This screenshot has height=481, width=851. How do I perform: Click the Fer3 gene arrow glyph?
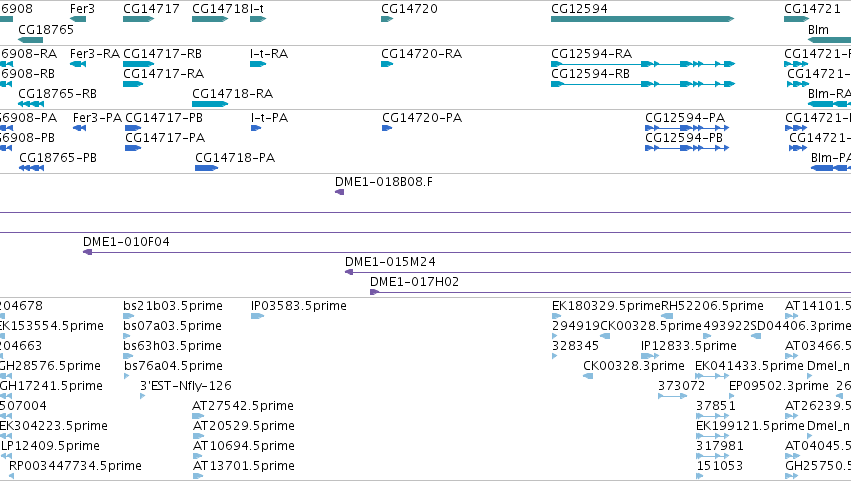[x=78, y=19]
